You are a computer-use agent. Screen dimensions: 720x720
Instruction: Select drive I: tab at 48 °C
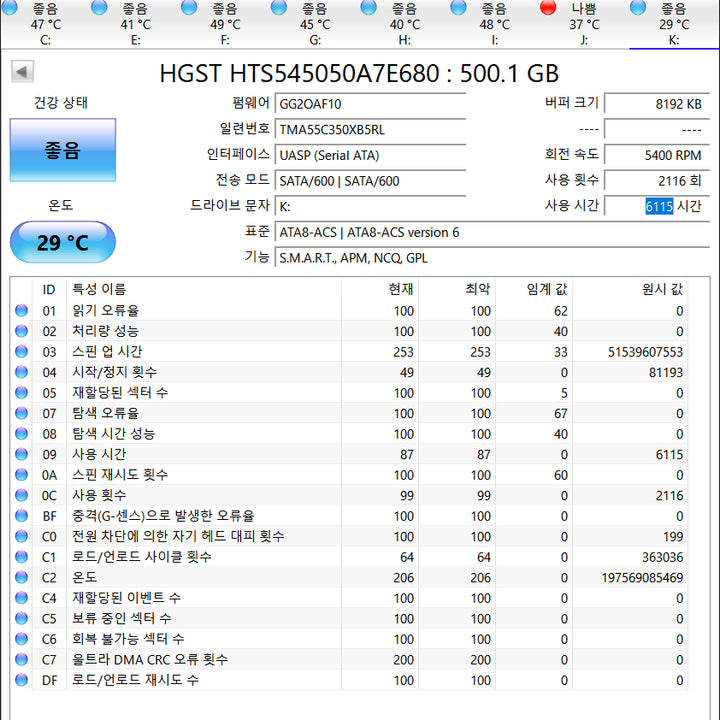494,24
